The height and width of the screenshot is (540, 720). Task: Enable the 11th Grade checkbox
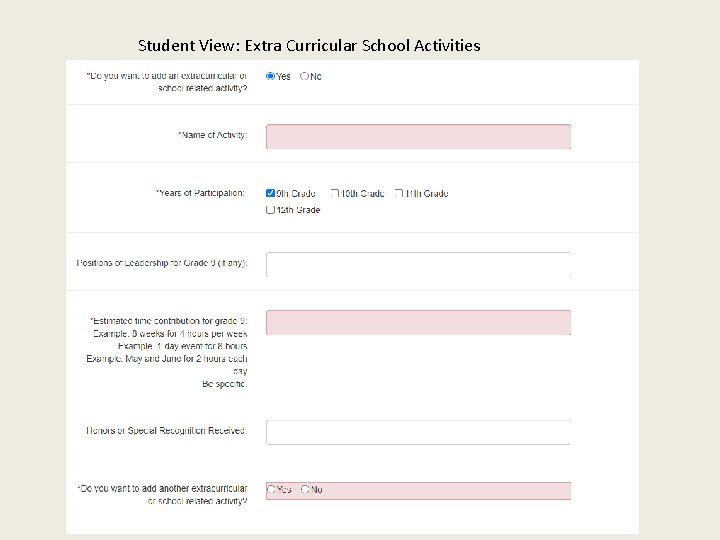click(399, 193)
